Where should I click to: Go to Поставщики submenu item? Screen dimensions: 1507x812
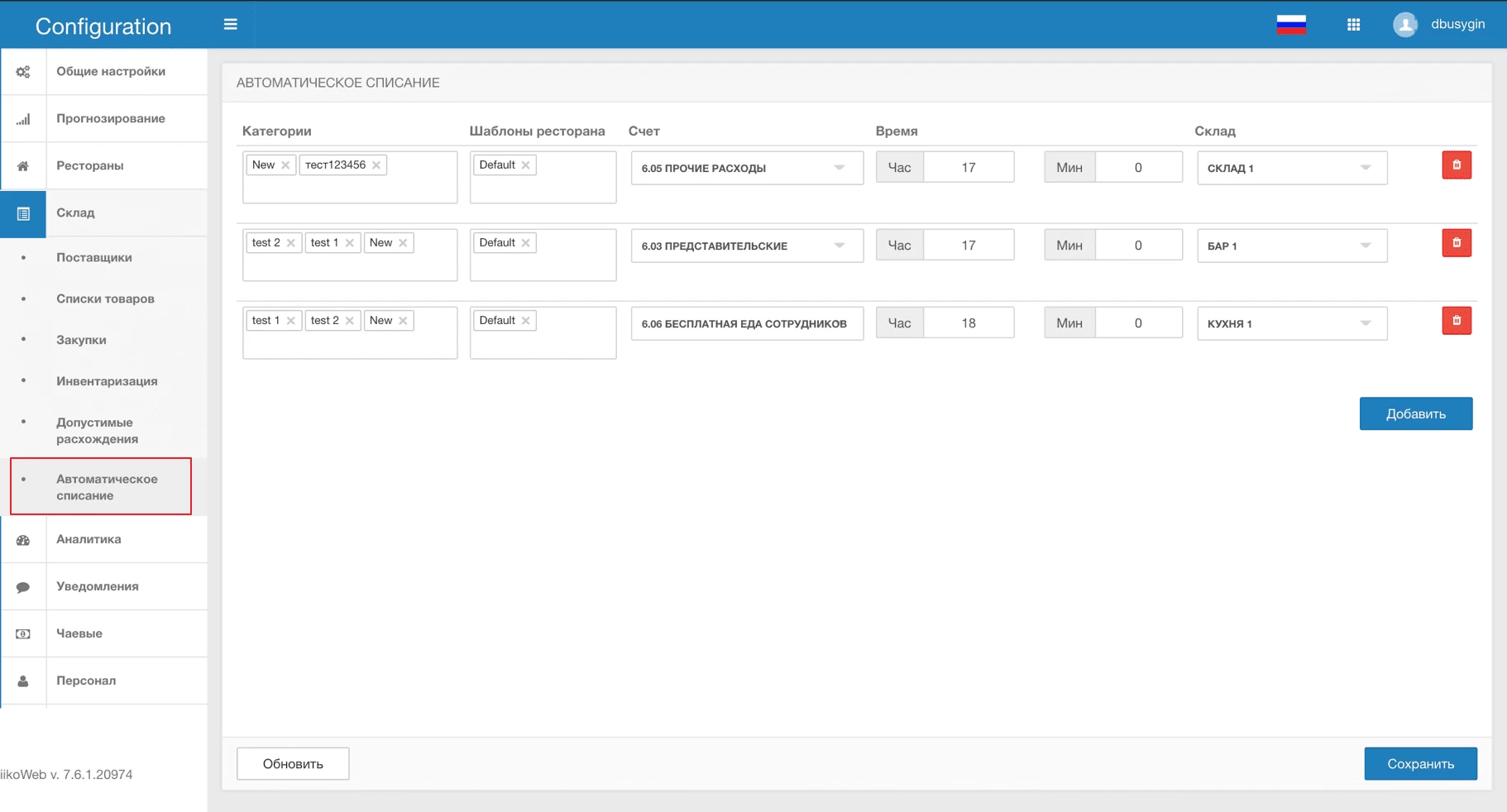click(x=94, y=257)
